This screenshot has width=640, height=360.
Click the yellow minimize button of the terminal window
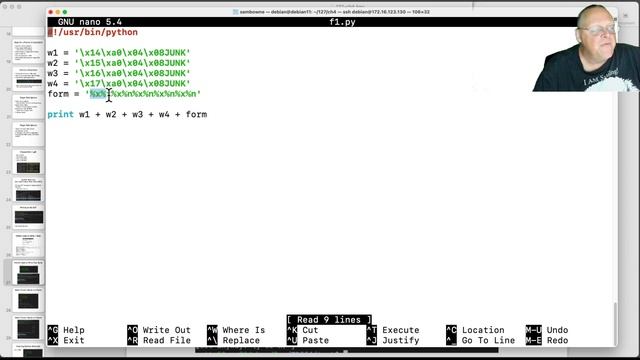58,12
